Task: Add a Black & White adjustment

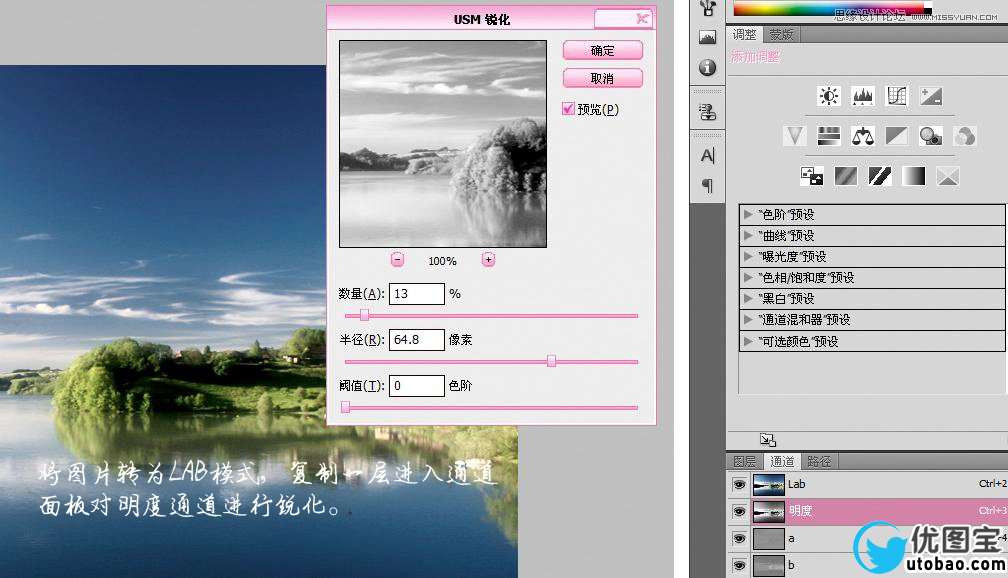Action: (x=897, y=136)
